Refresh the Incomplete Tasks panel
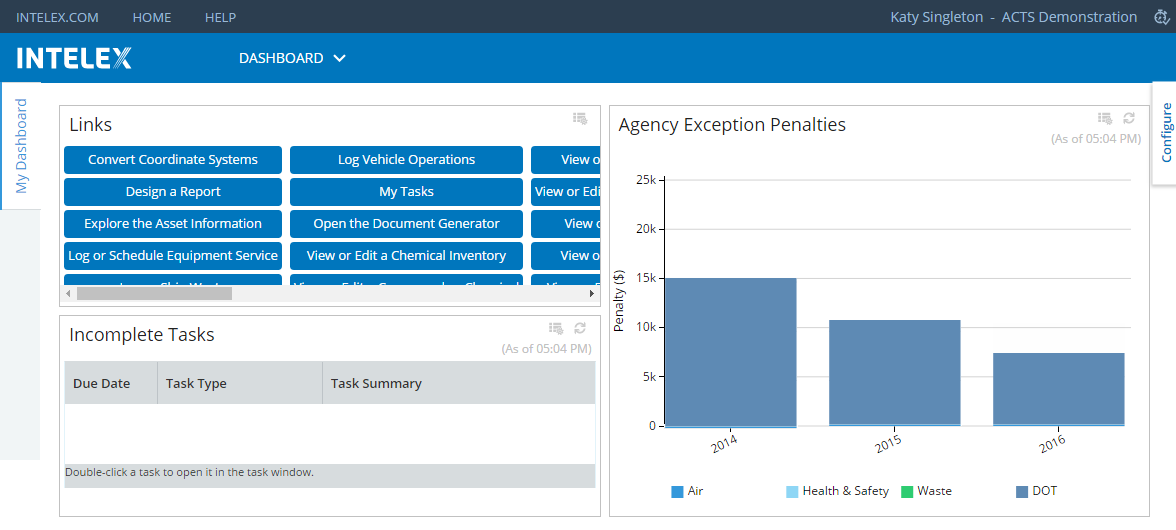The width and height of the screenshot is (1176, 530). click(580, 328)
